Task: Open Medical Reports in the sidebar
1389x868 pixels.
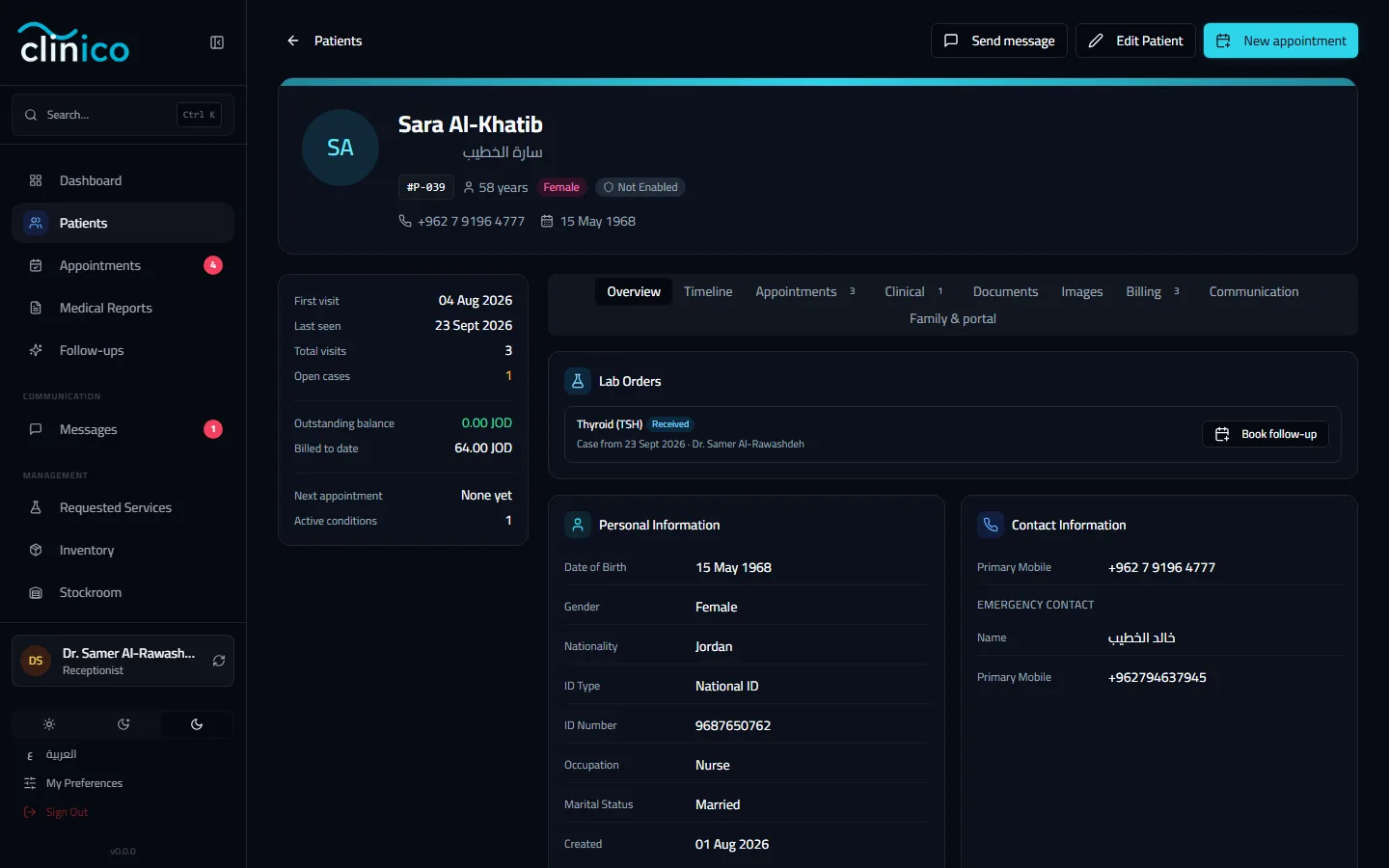Action: (123, 308)
